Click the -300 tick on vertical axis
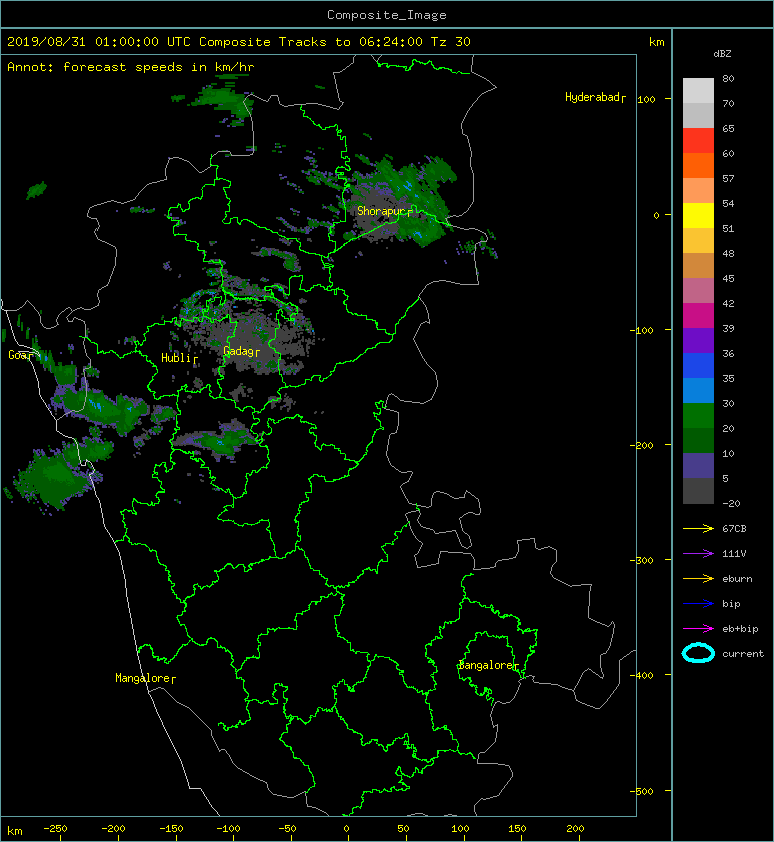Image resolution: width=774 pixels, height=842 pixels. (641, 560)
